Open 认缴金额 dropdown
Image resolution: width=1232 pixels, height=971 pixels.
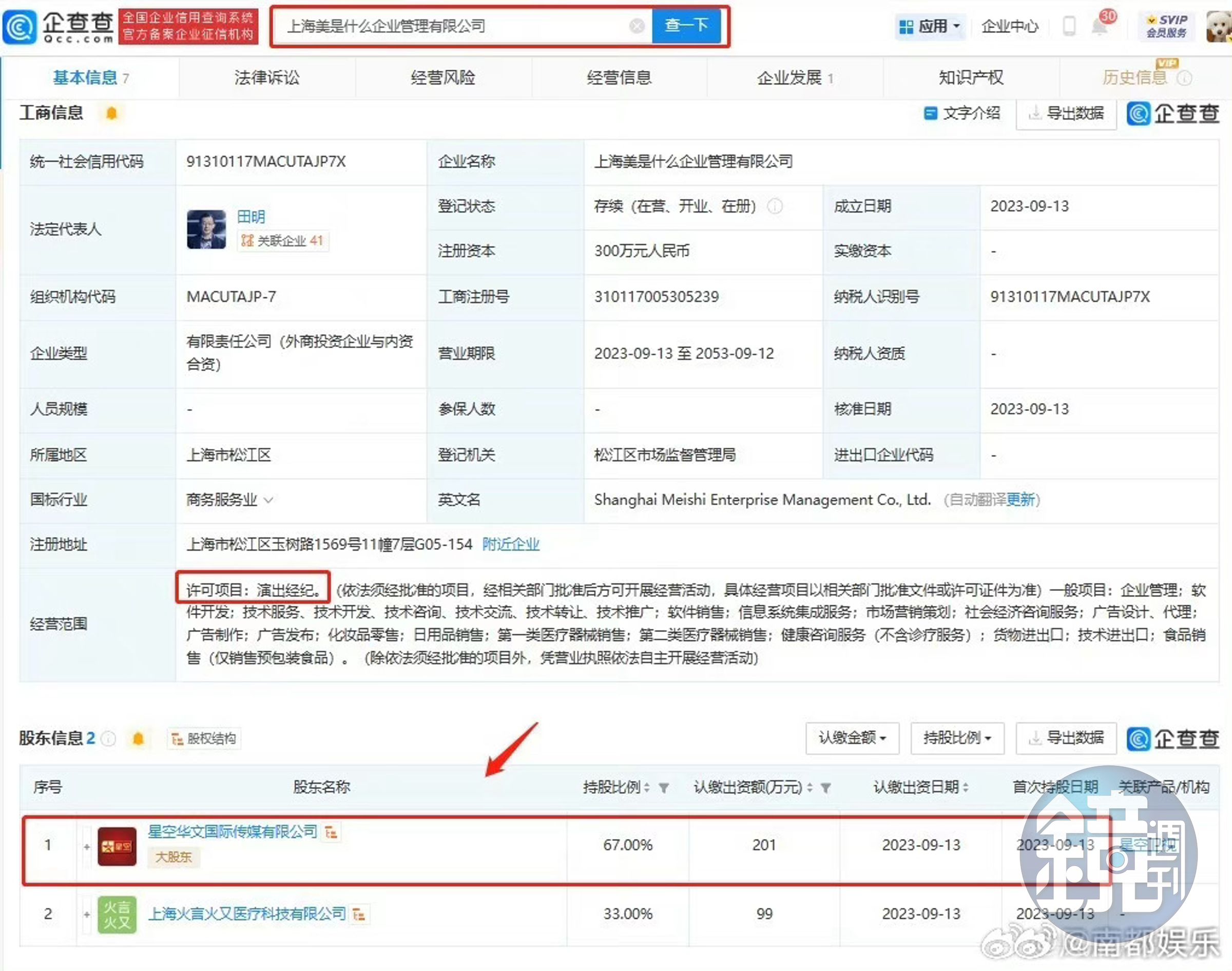click(x=852, y=738)
